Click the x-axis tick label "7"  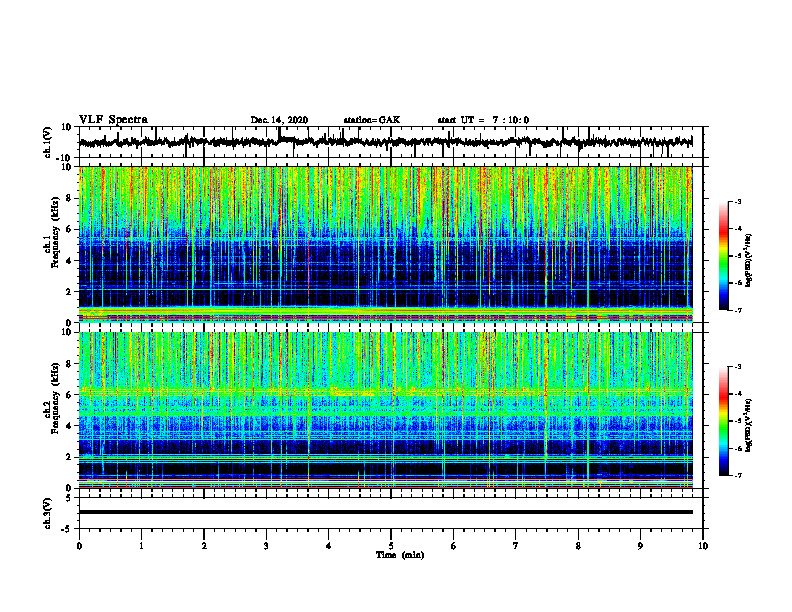tap(516, 546)
